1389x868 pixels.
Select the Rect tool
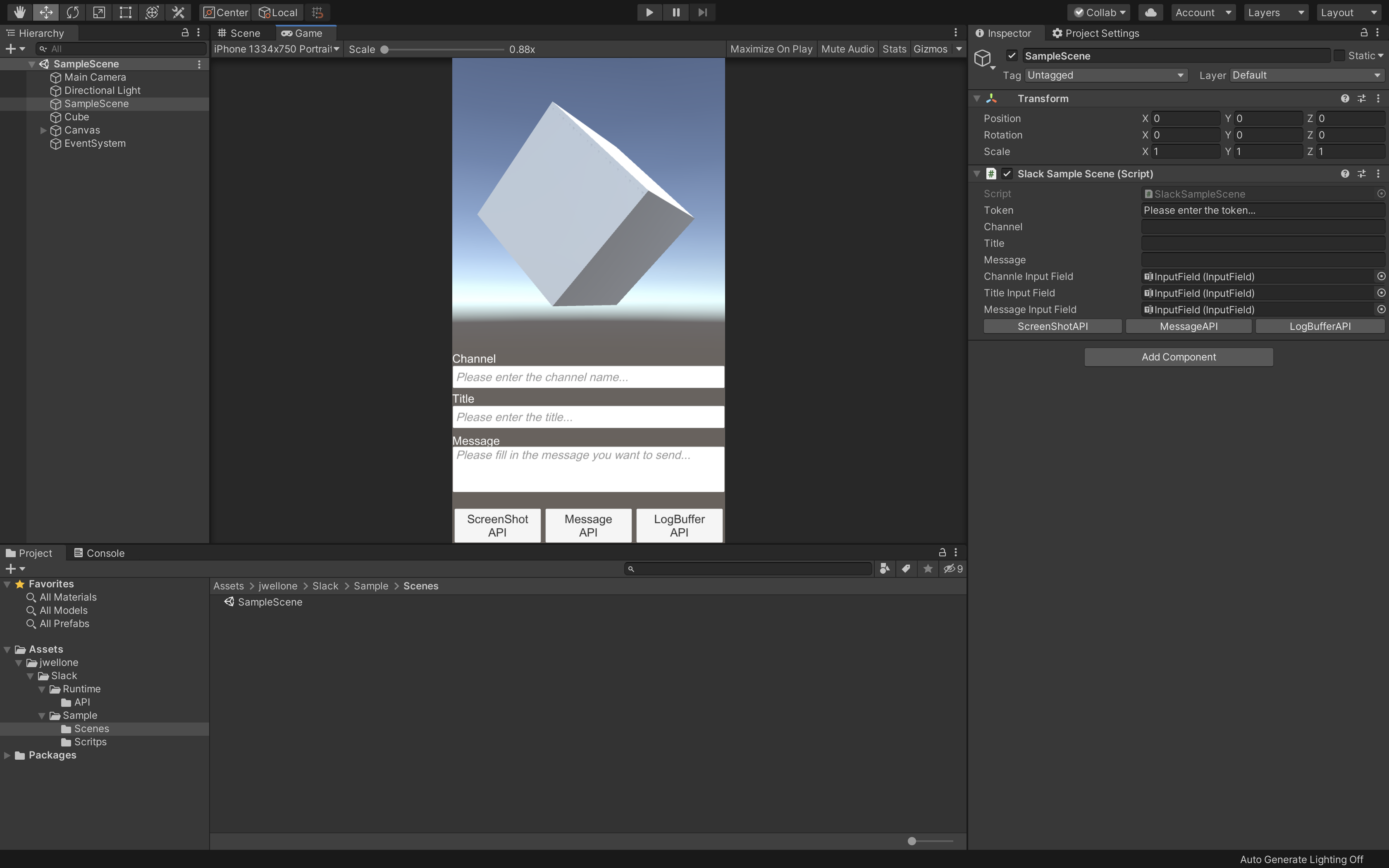click(125, 12)
